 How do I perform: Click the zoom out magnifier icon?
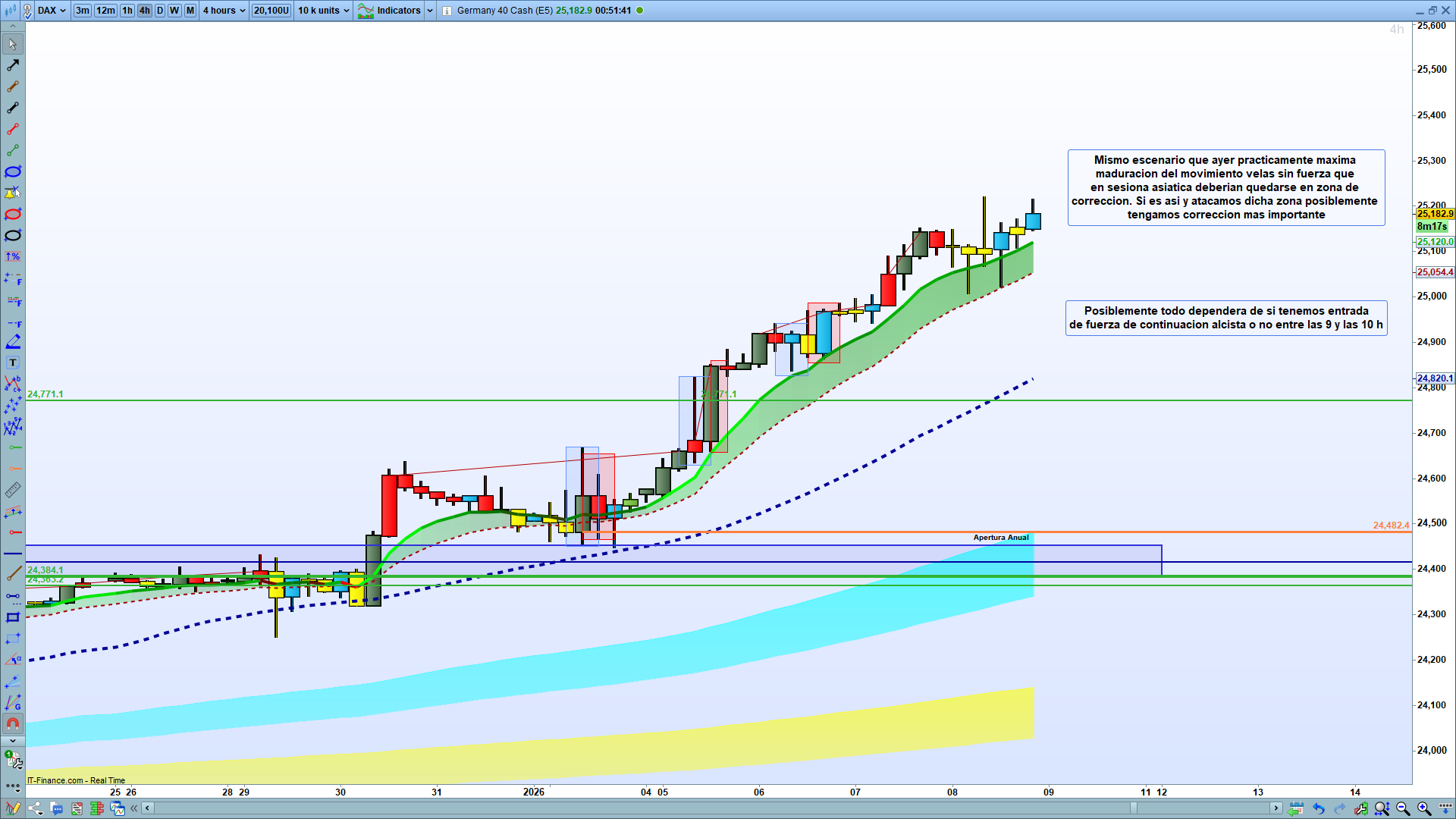(x=1403, y=808)
